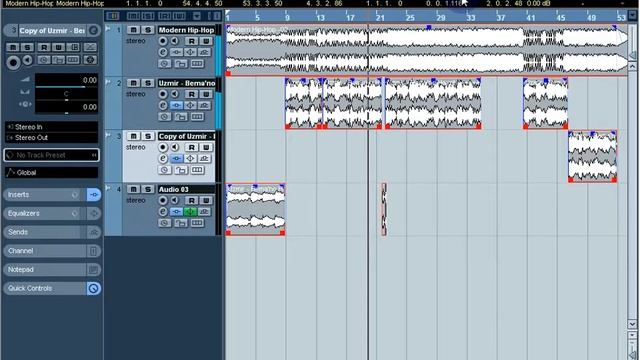The image size is (640, 360).
Task: Select the Copy of Uzmir audio clip
Action: point(592,156)
